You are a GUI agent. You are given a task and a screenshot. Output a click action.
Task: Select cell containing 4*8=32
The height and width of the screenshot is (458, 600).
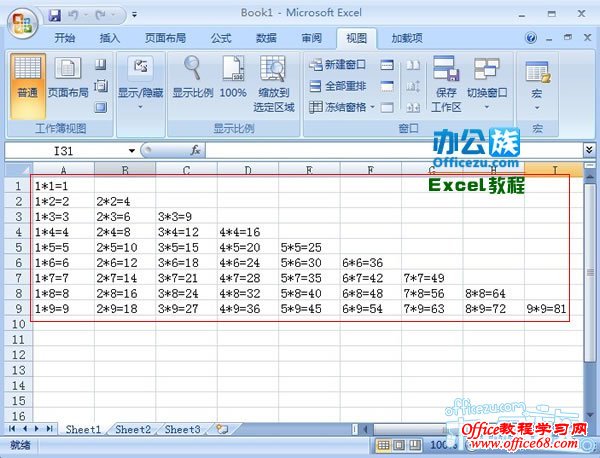pos(248,293)
